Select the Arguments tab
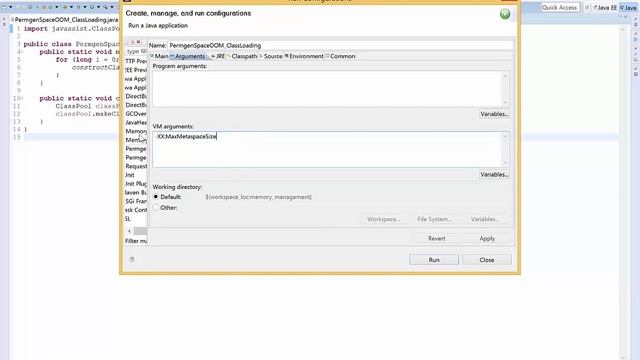This screenshot has height=360, width=640. coord(188,56)
